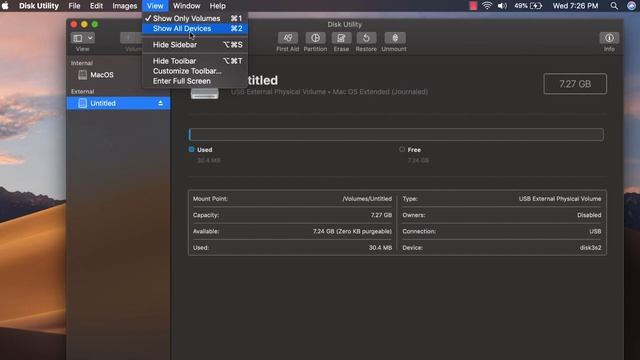Open the Help menu
Screen dimensions: 640x360
point(218,6)
